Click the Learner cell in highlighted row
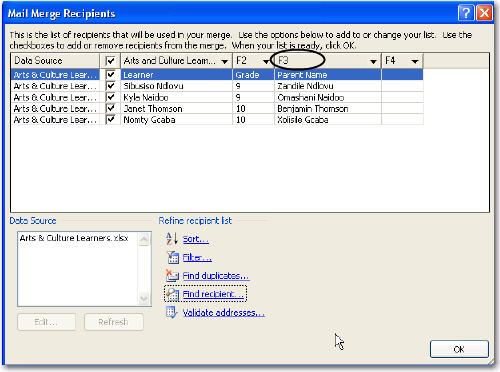 [176, 75]
